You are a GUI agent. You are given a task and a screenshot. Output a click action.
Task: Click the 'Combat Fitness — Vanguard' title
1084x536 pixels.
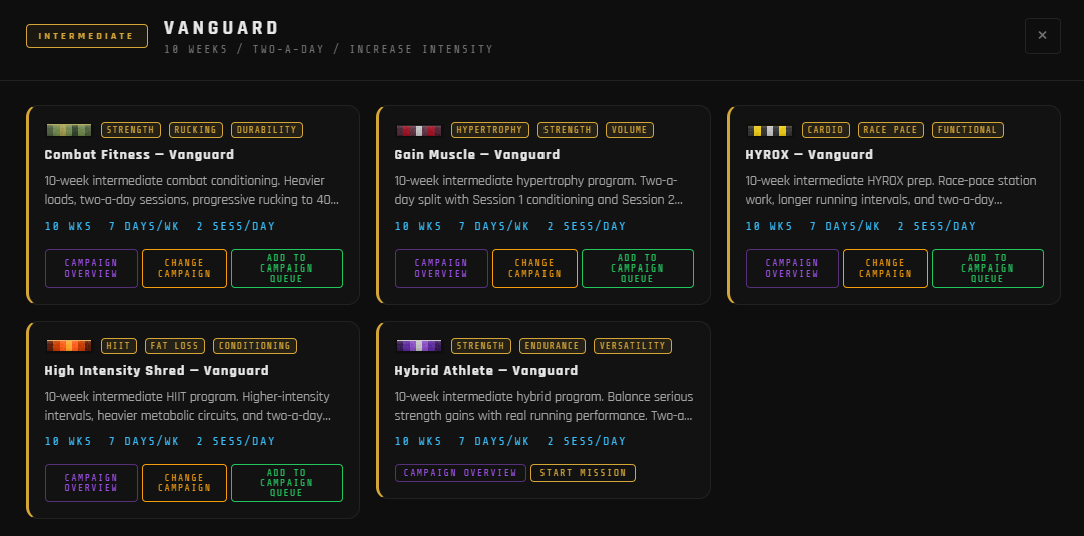(140, 155)
